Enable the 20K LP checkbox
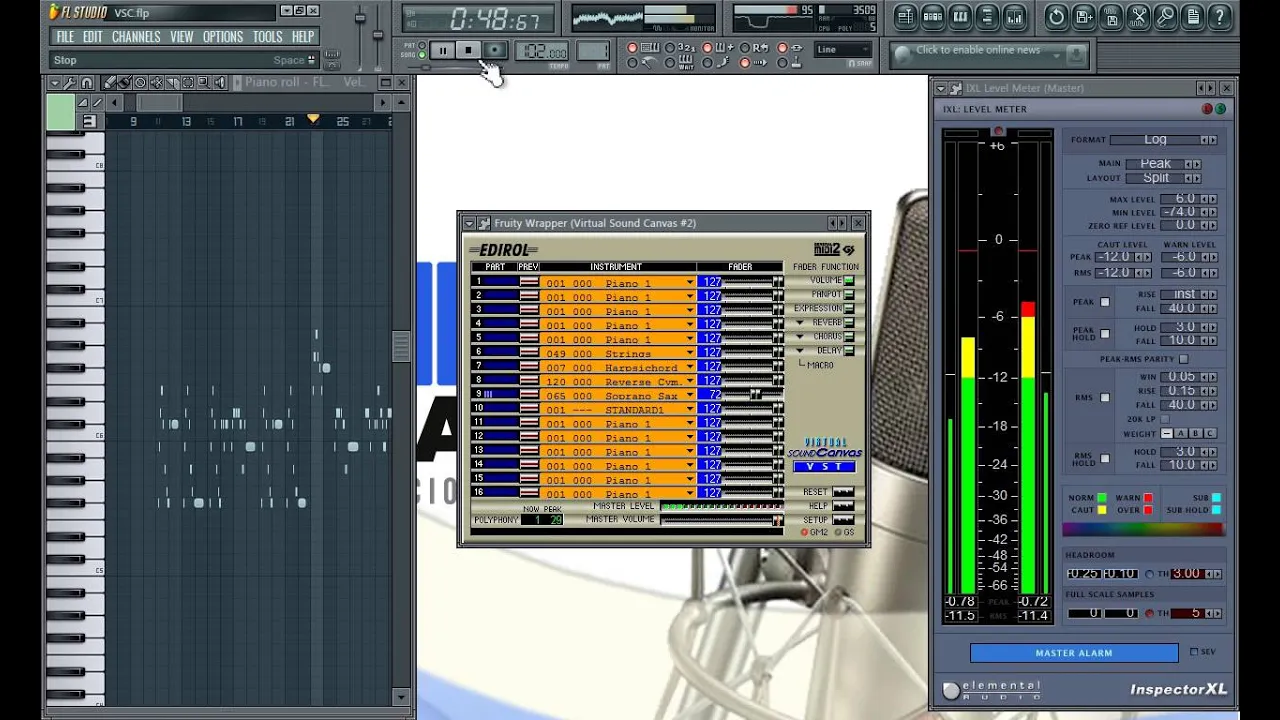The height and width of the screenshot is (720, 1280). pyautogui.click(x=1165, y=419)
